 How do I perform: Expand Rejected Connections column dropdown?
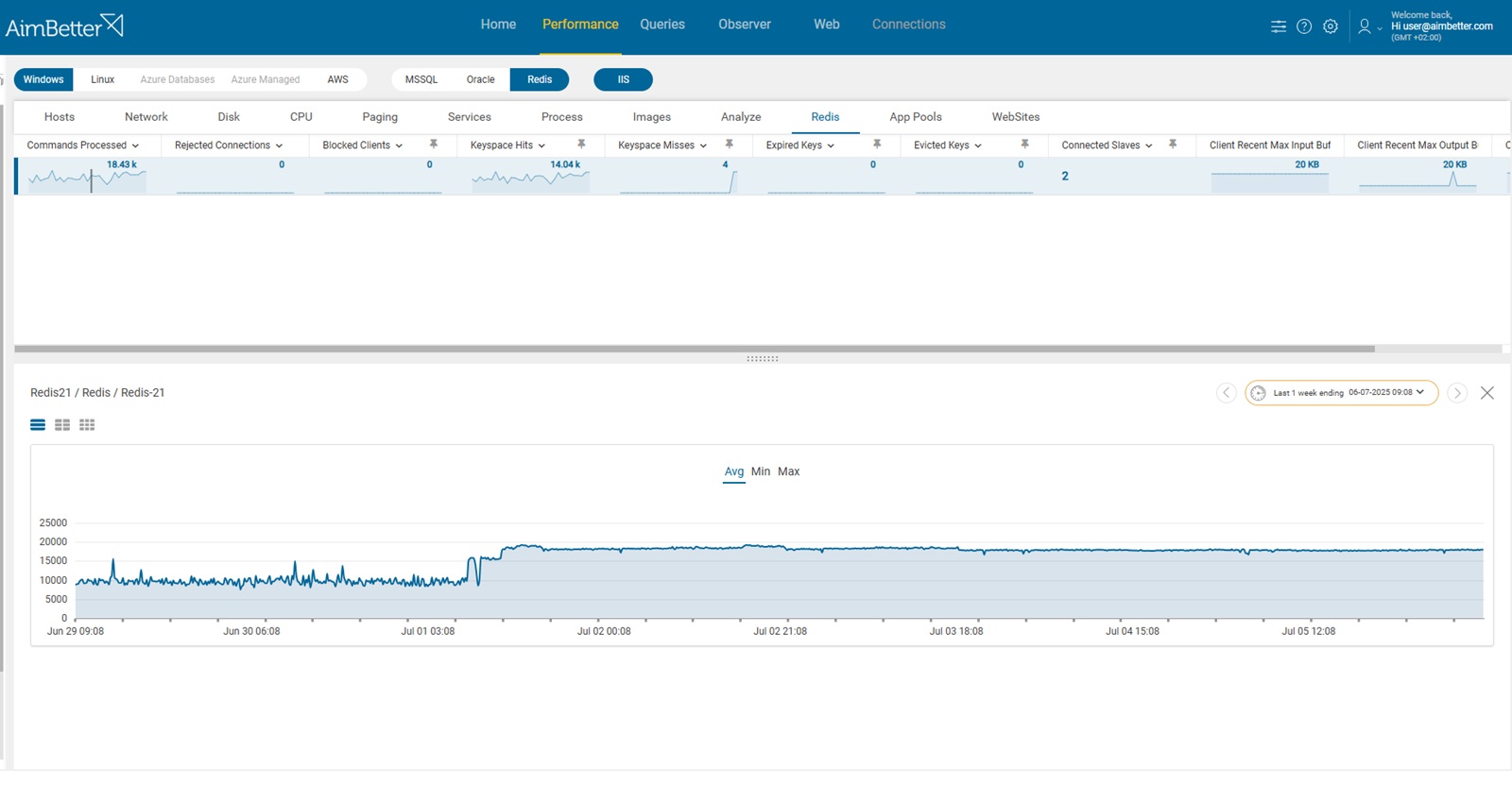[279, 145]
